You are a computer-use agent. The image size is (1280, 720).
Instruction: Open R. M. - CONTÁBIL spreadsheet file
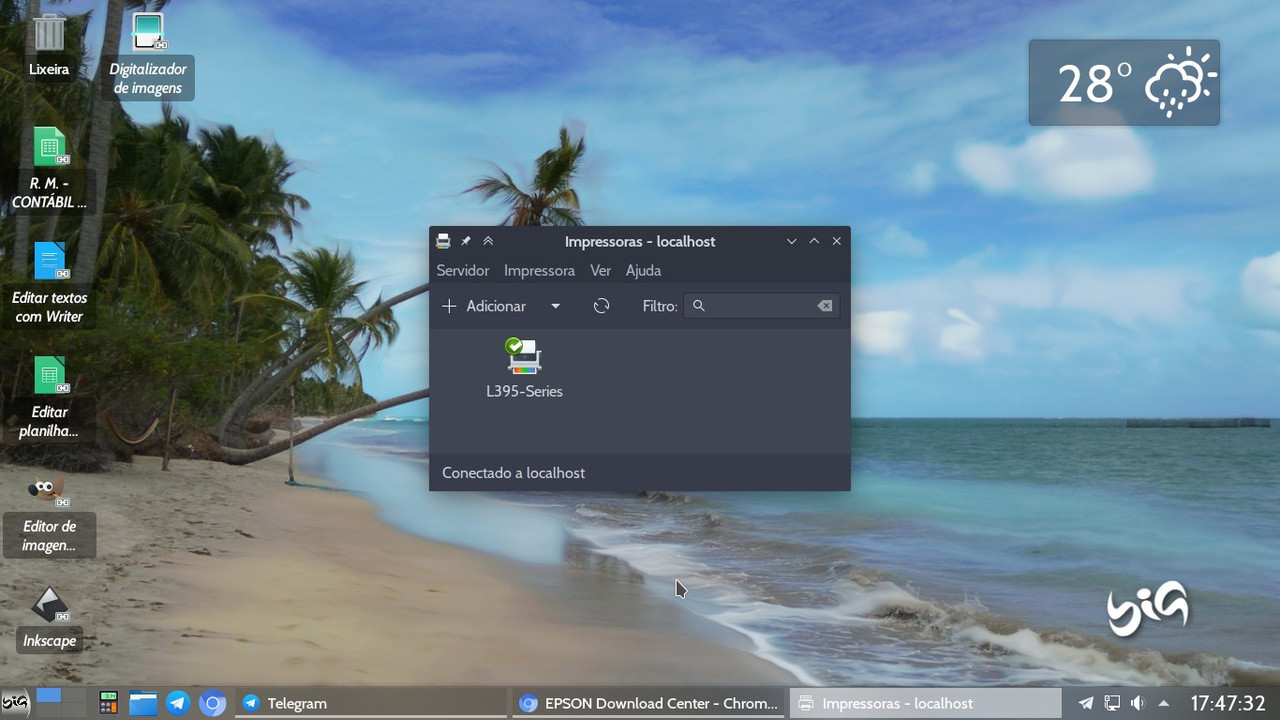tap(49, 168)
